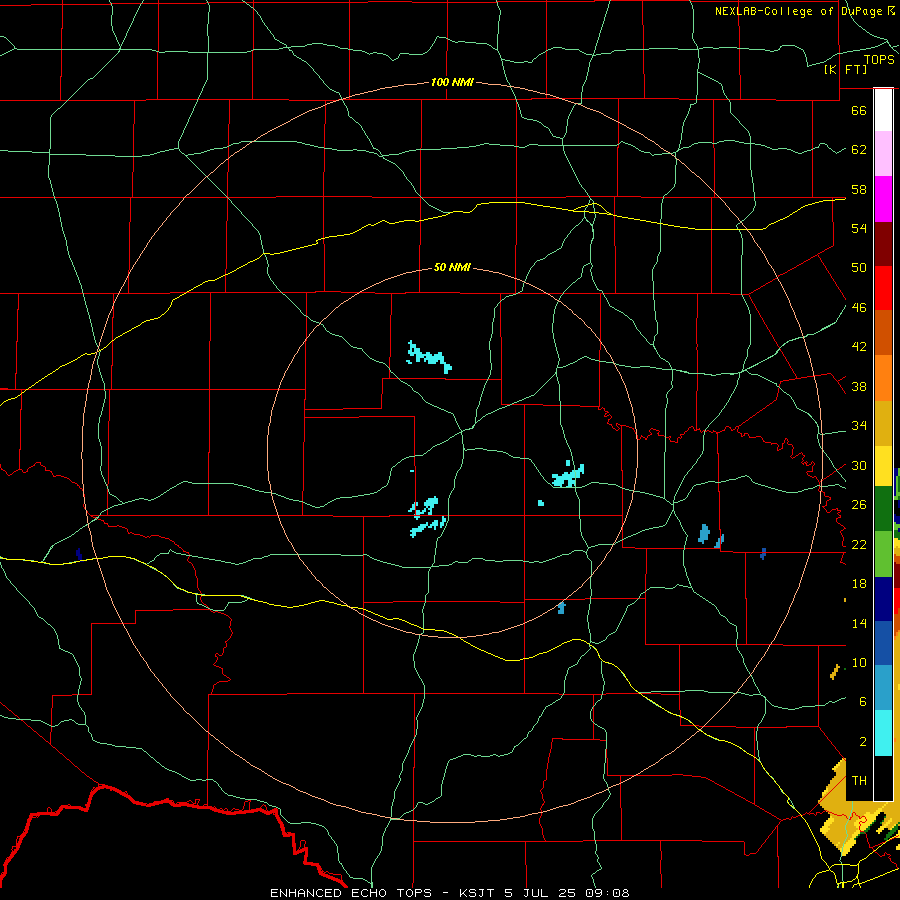
Task: Select the legend value 6
Action: point(862,702)
